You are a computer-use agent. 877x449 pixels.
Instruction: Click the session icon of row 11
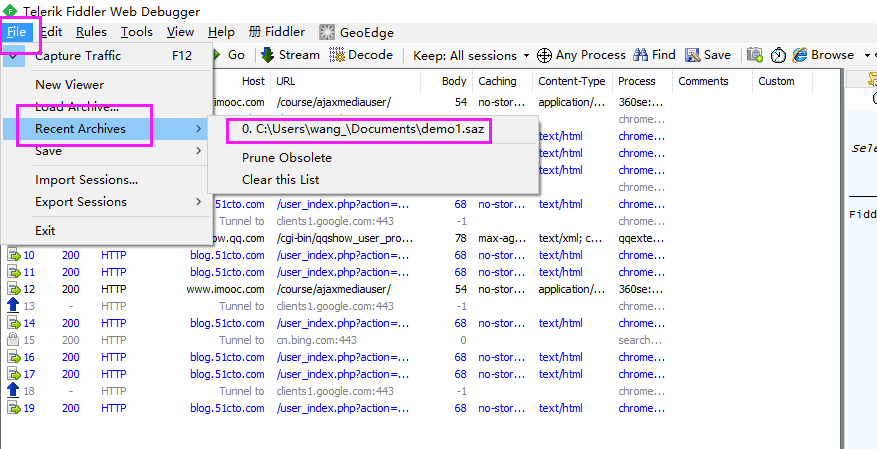click(x=13, y=272)
